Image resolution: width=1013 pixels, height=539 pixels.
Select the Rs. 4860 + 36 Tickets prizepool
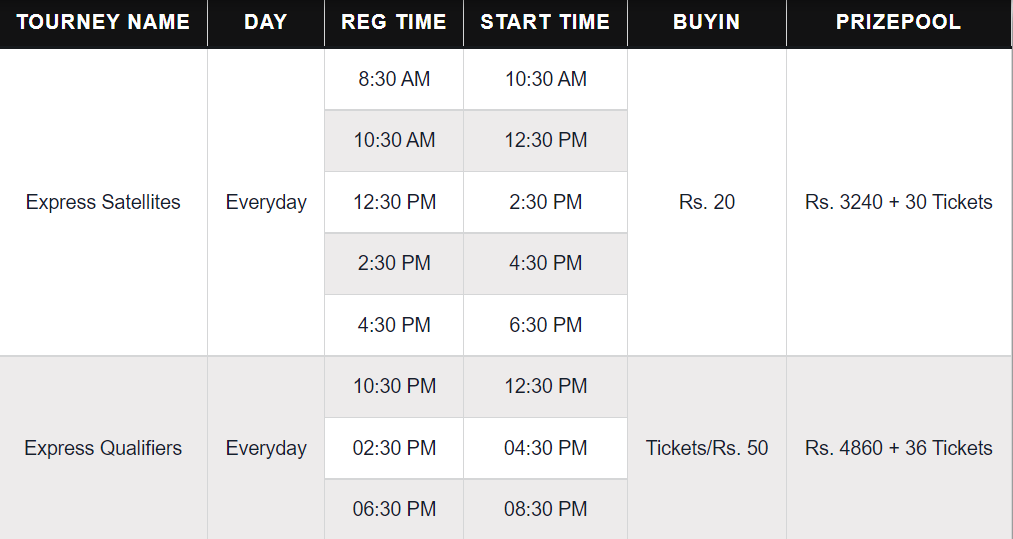click(x=899, y=448)
